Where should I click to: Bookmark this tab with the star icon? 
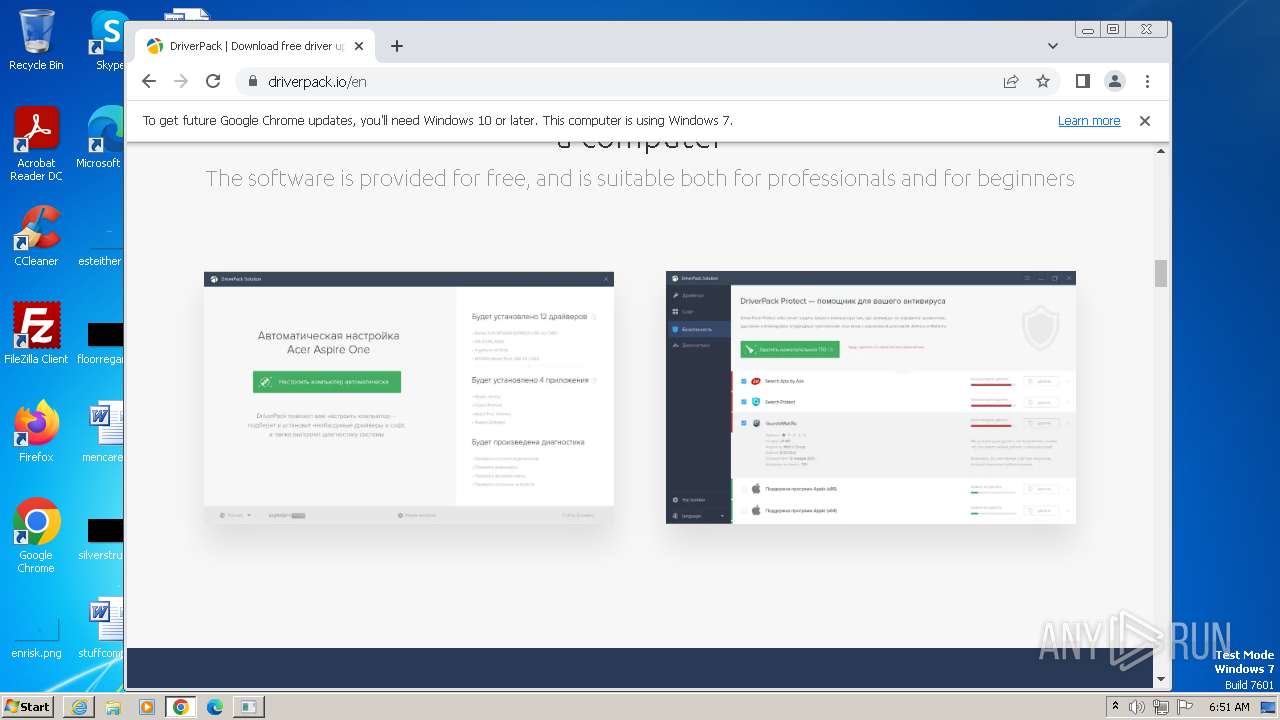click(x=1043, y=82)
